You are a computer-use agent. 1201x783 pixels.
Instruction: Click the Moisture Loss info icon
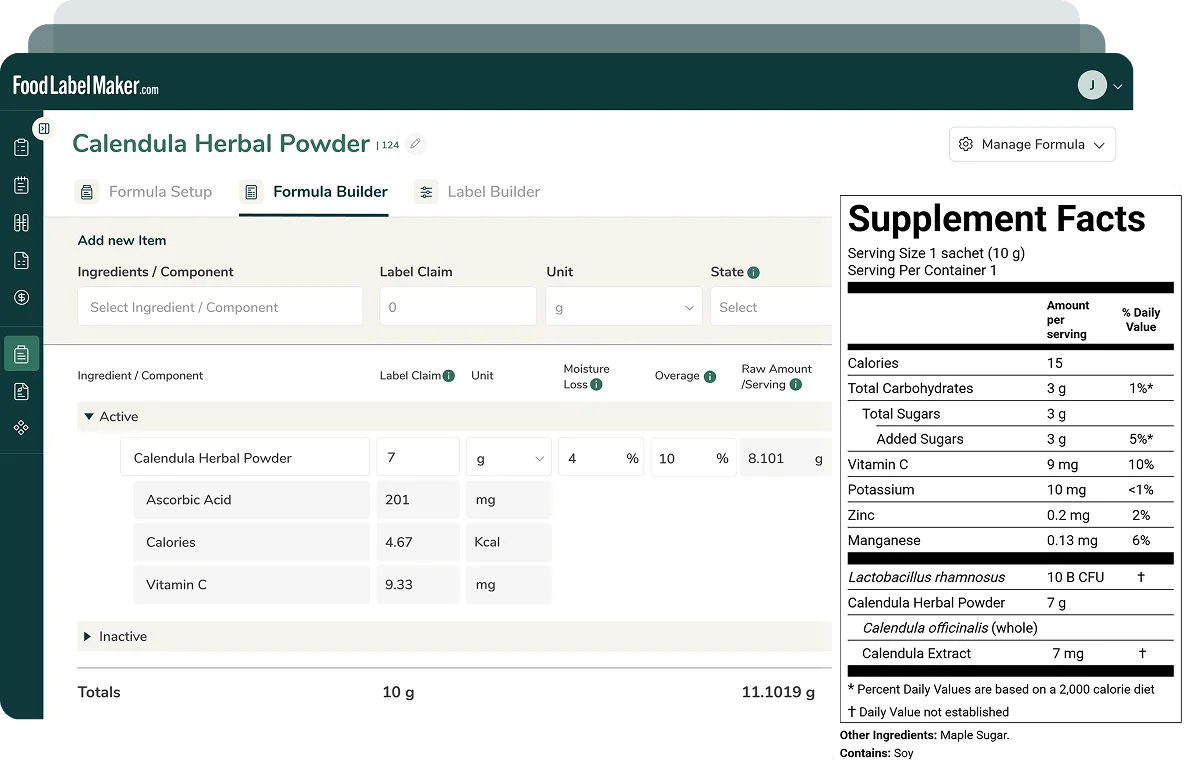[596, 385]
